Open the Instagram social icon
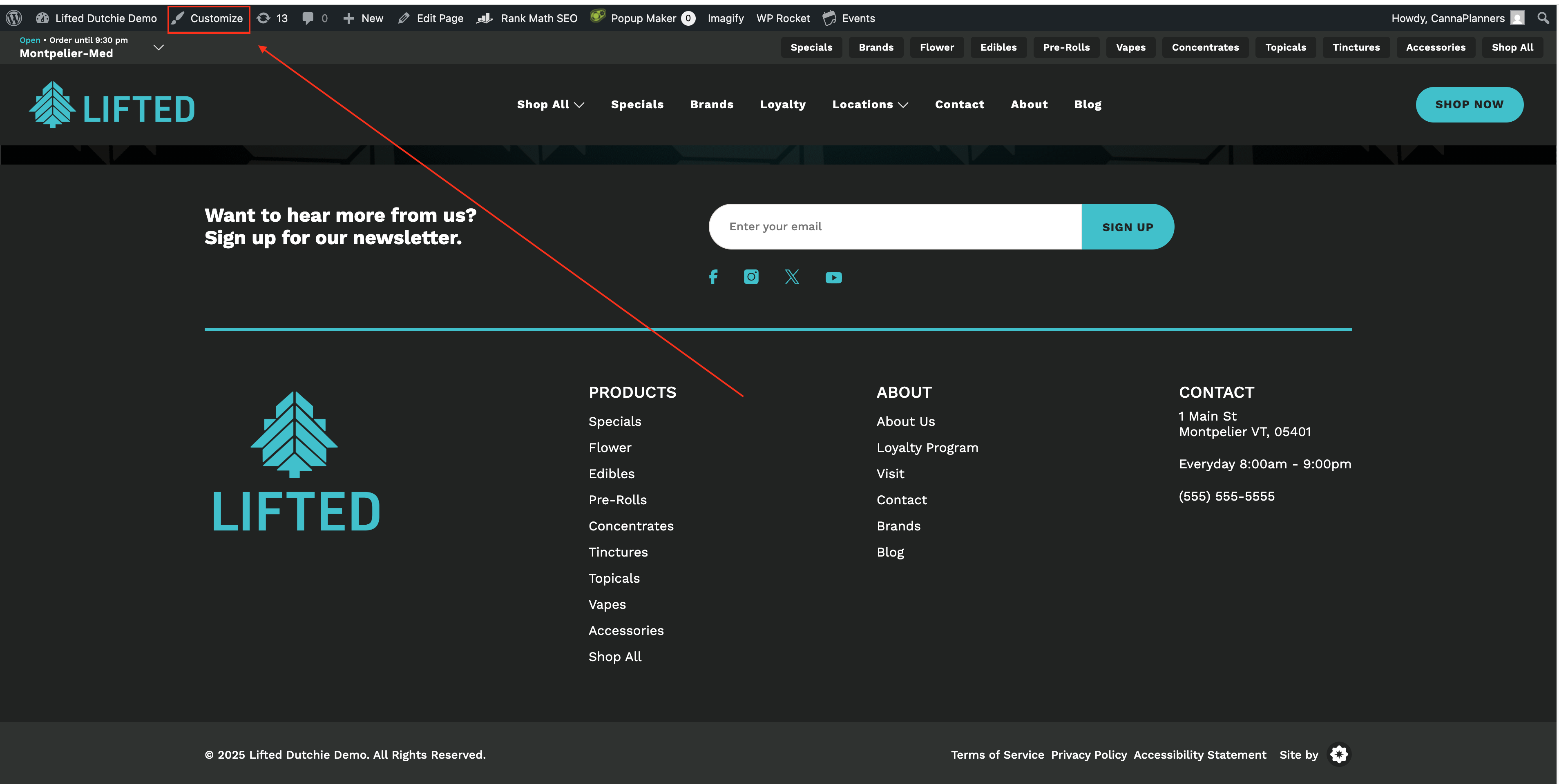1559x784 pixels. (x=751, y=277)
